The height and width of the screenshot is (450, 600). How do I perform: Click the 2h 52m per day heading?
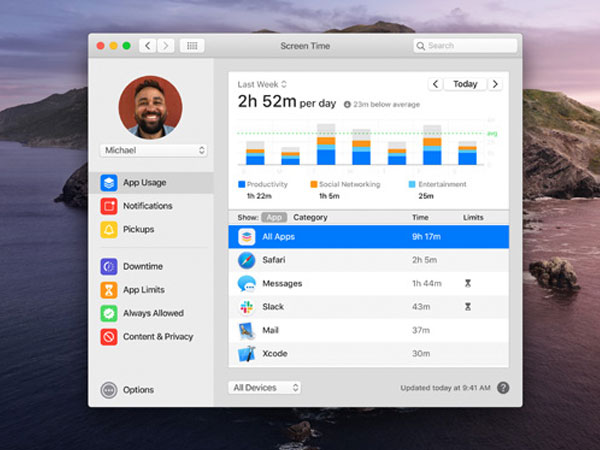coord(287,102)
